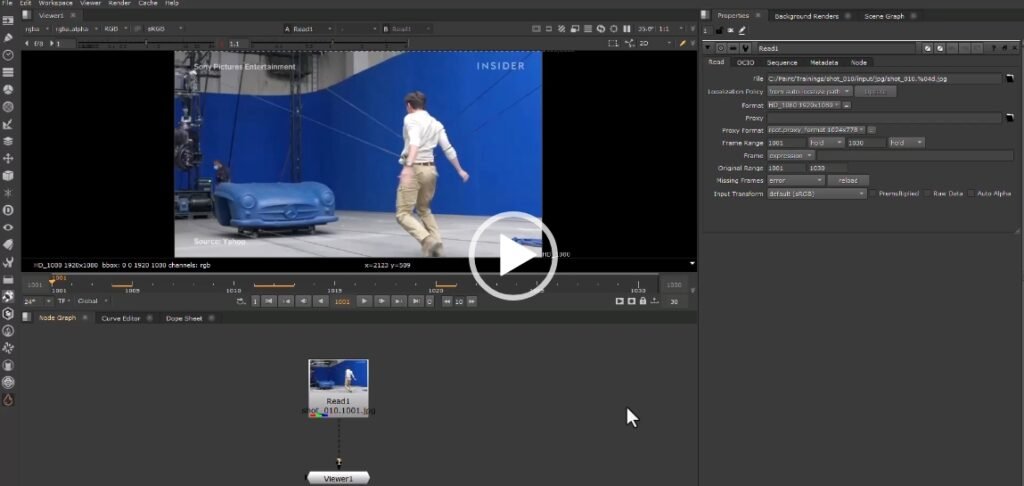
Task: Open the Render menu
Action: pyautogui.click(x=120, y=3)
